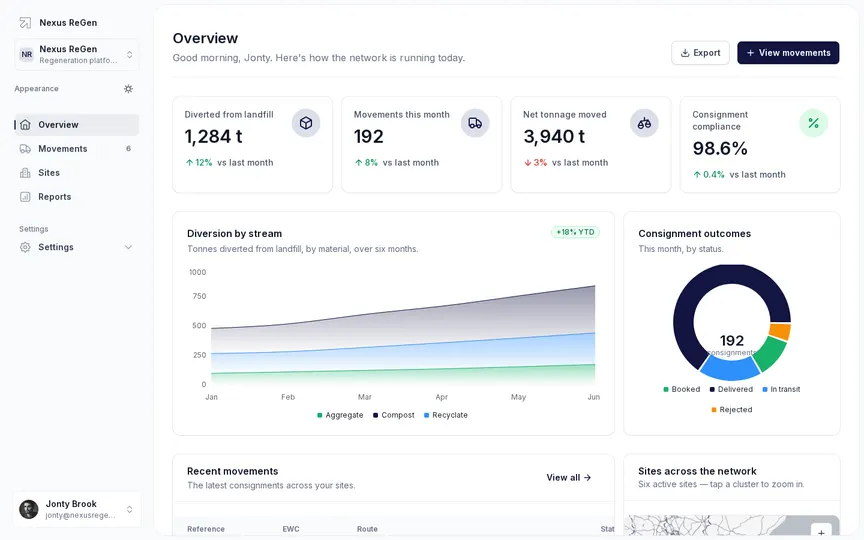Screen dimensions: 864x540
Task: Toggle the In transit legend entry
Action: coord(781,389)
